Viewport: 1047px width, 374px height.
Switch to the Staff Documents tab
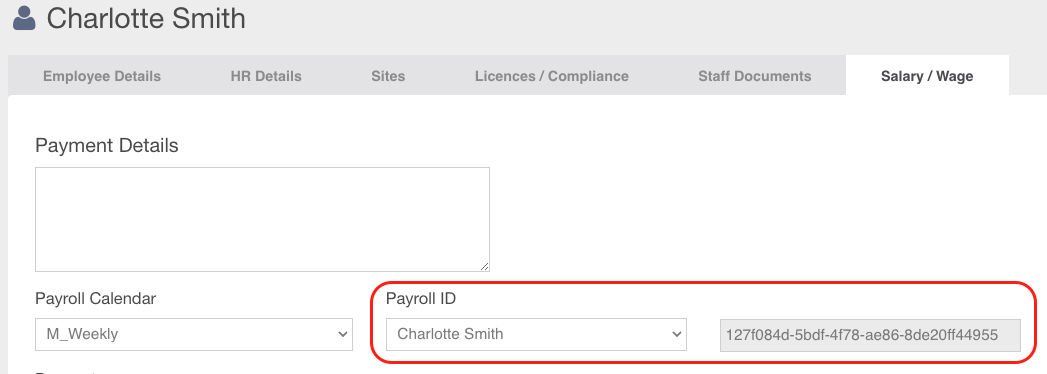point(755,76)
